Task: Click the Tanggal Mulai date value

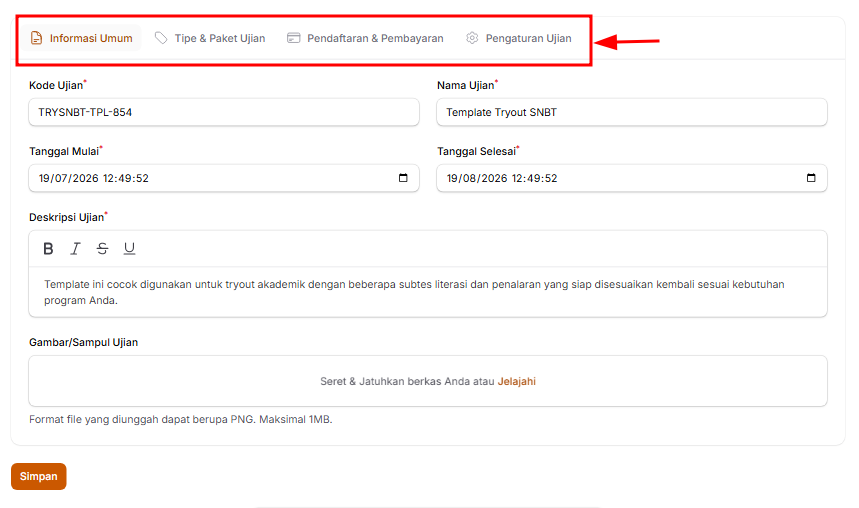Action: coord(94,178)
